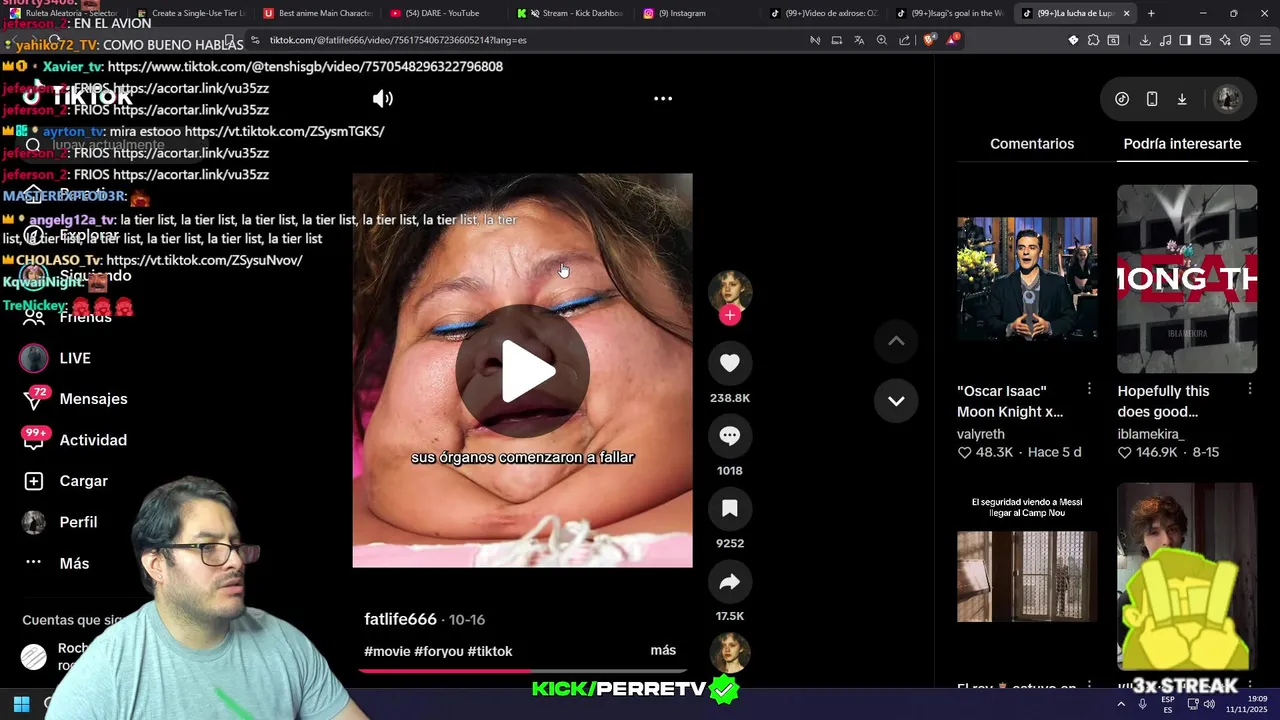Screen dimensions: 1280x720
Task: Expand the description with más
Action: point(663,650)
